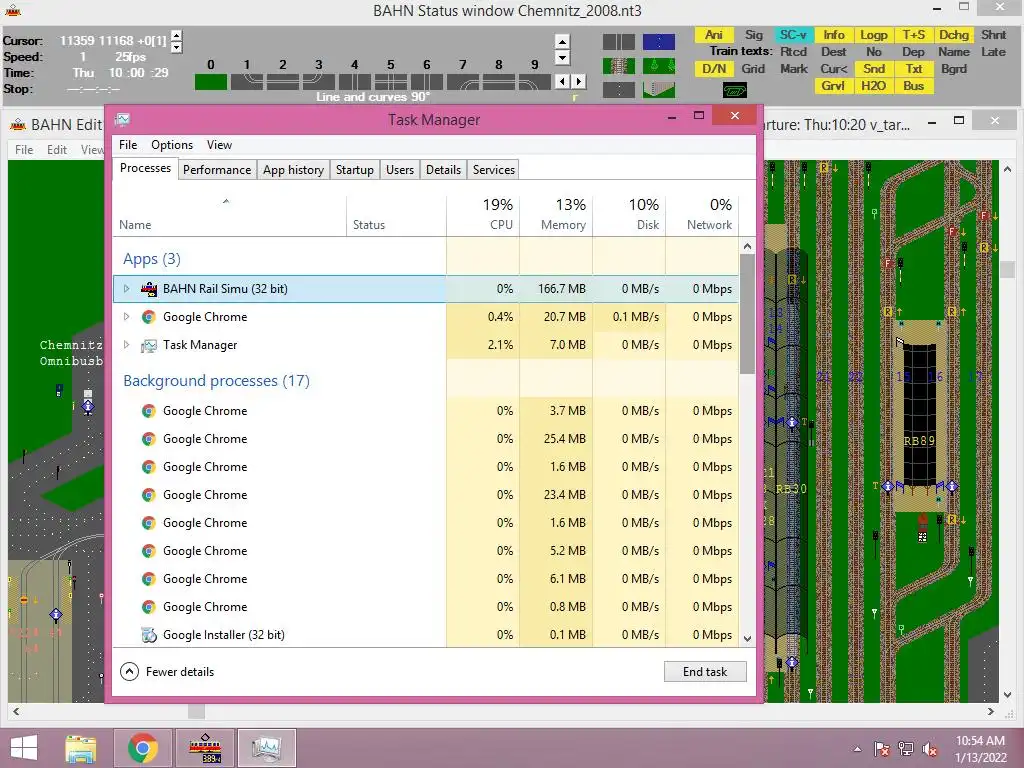Image resolution: width=1024 pixels, height=768 pixels.
Task: Click cursor layer down stepper arrow
Action: click(176, 47)
